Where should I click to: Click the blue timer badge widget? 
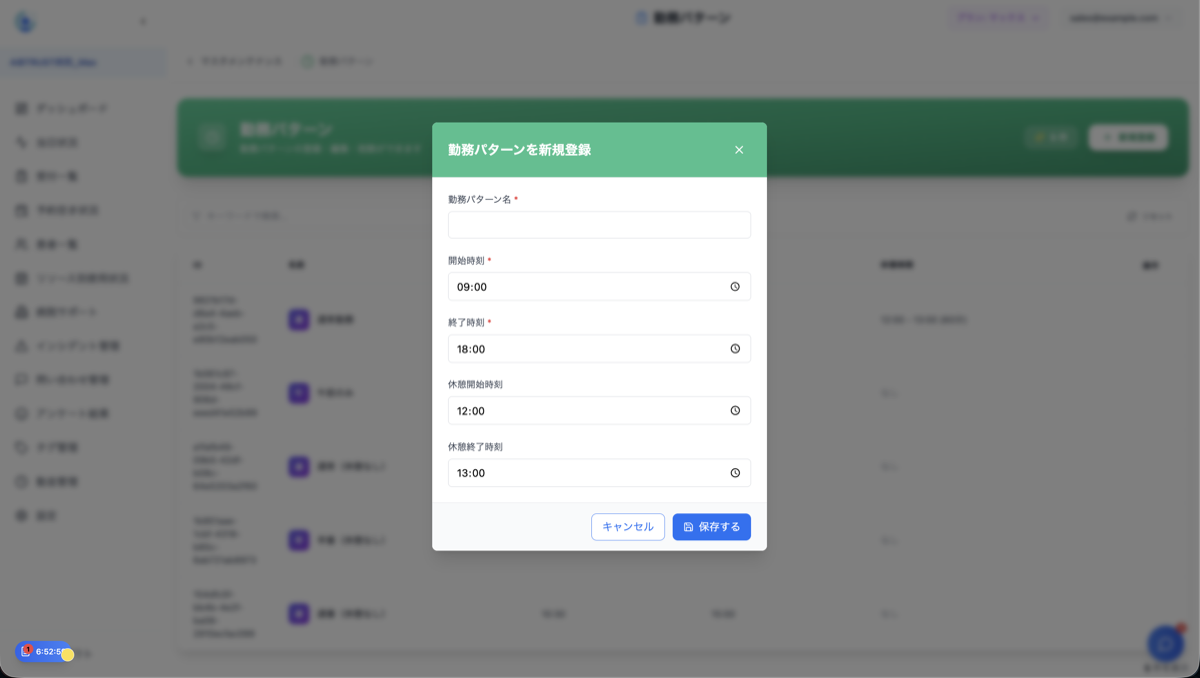[x=42, y=652]
